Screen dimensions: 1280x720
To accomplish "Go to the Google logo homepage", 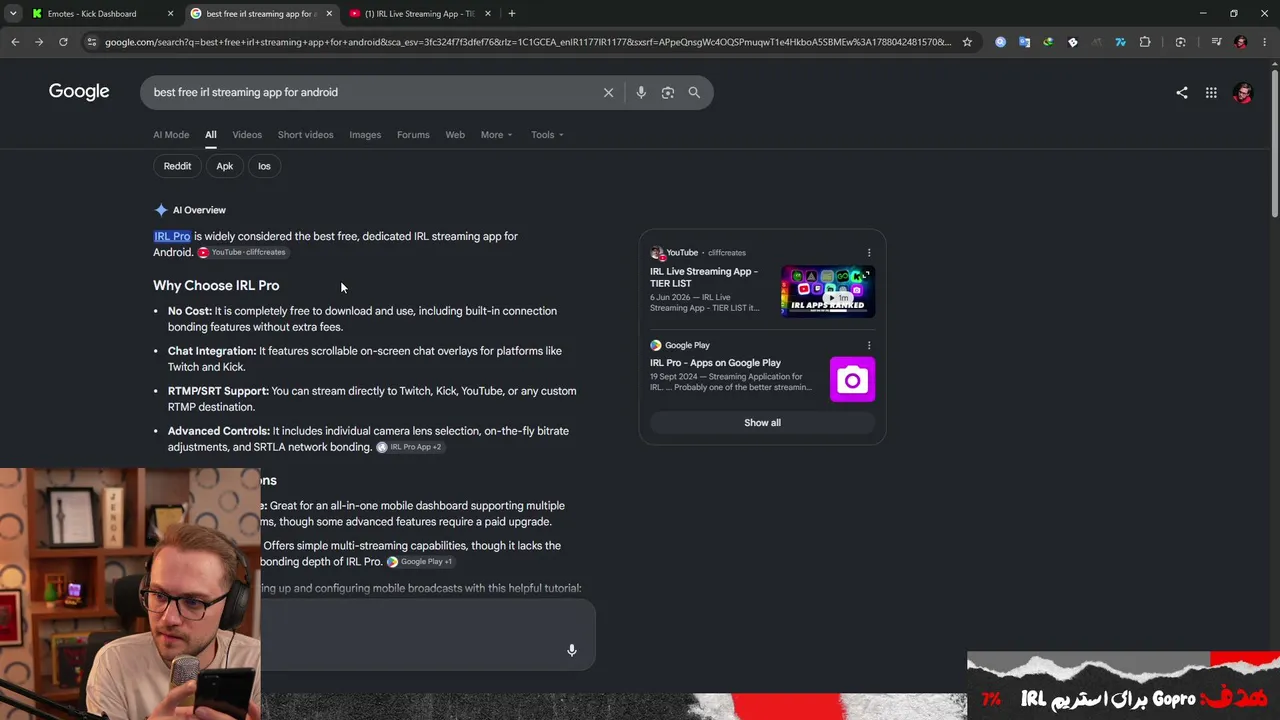I will click(x=79, y=92).
